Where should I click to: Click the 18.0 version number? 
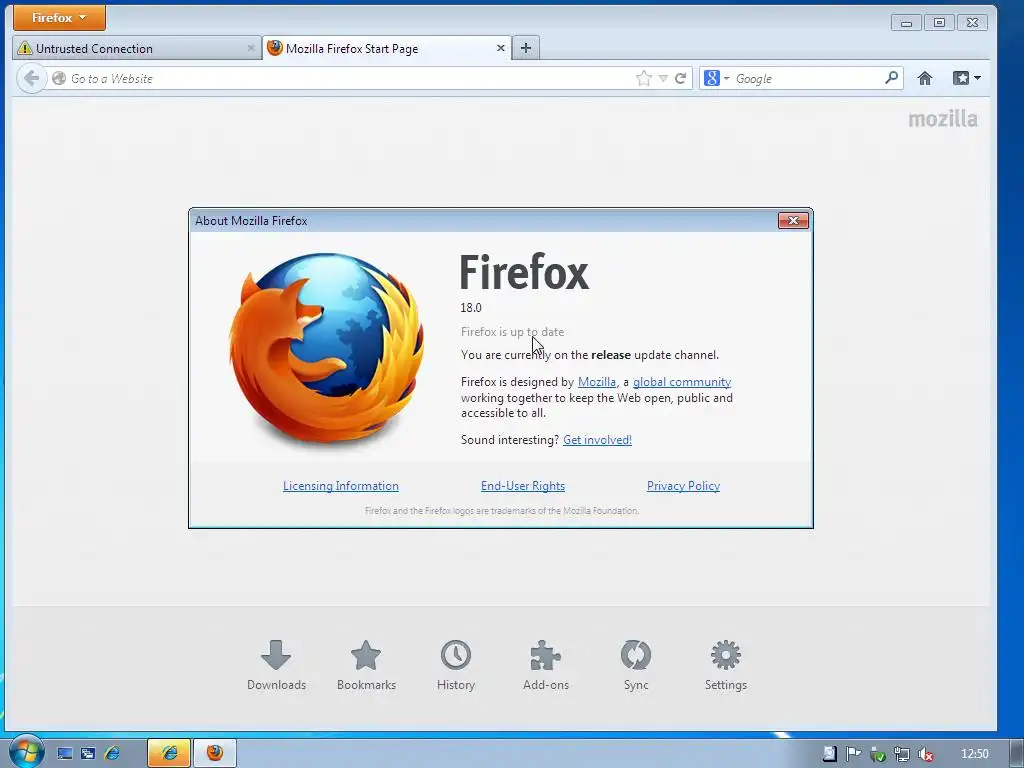coord(471,308)
